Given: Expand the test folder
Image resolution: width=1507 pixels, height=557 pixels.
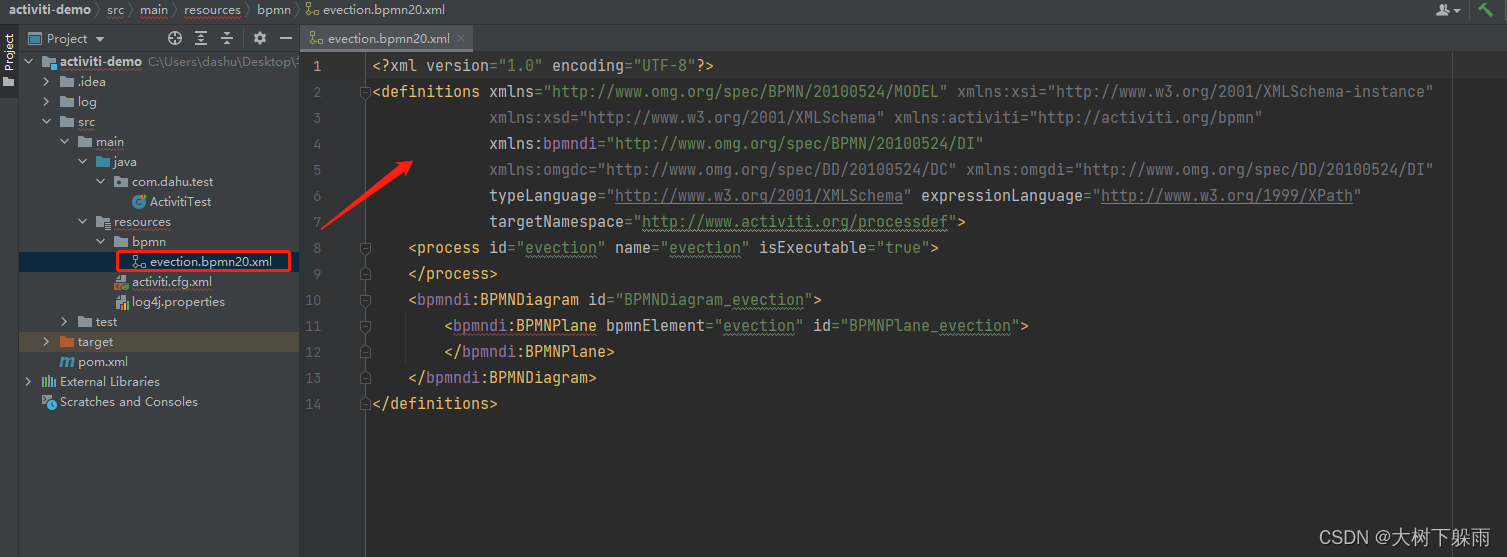Looking at the screenshot, I should coord(65,322).
